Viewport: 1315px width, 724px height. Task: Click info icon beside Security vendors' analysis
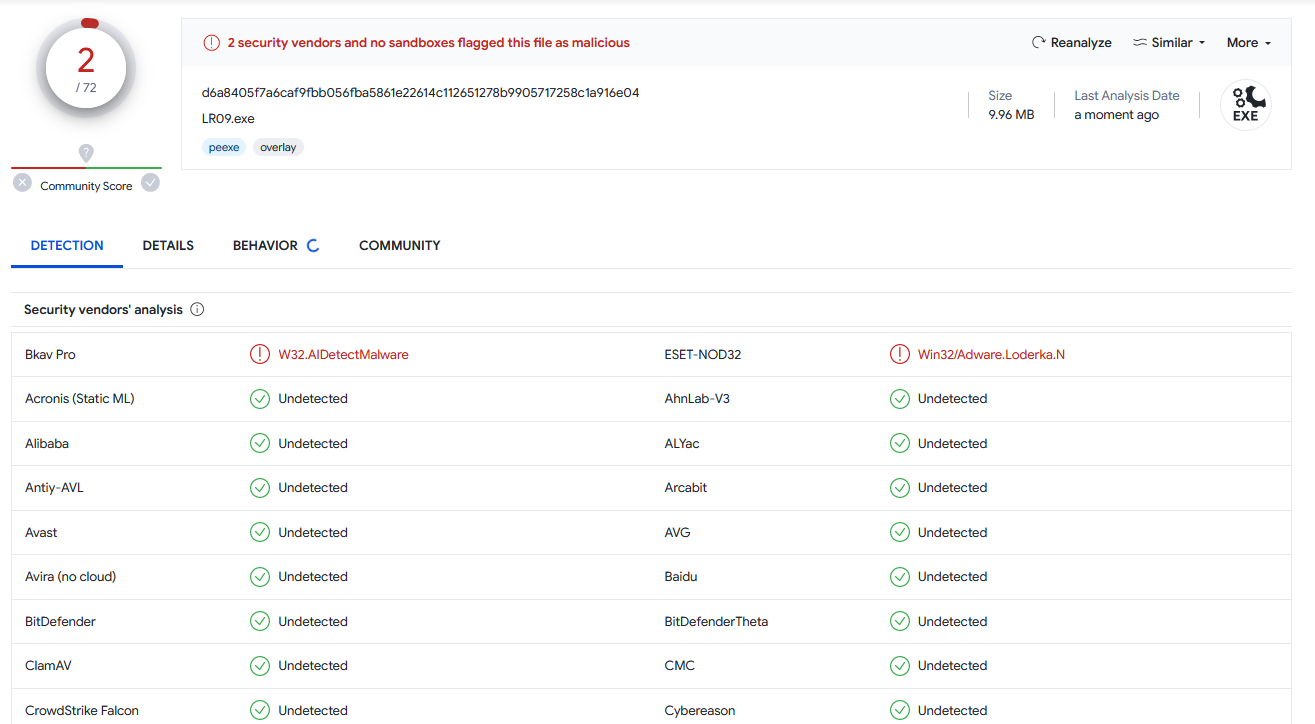[x=197, y=310]
